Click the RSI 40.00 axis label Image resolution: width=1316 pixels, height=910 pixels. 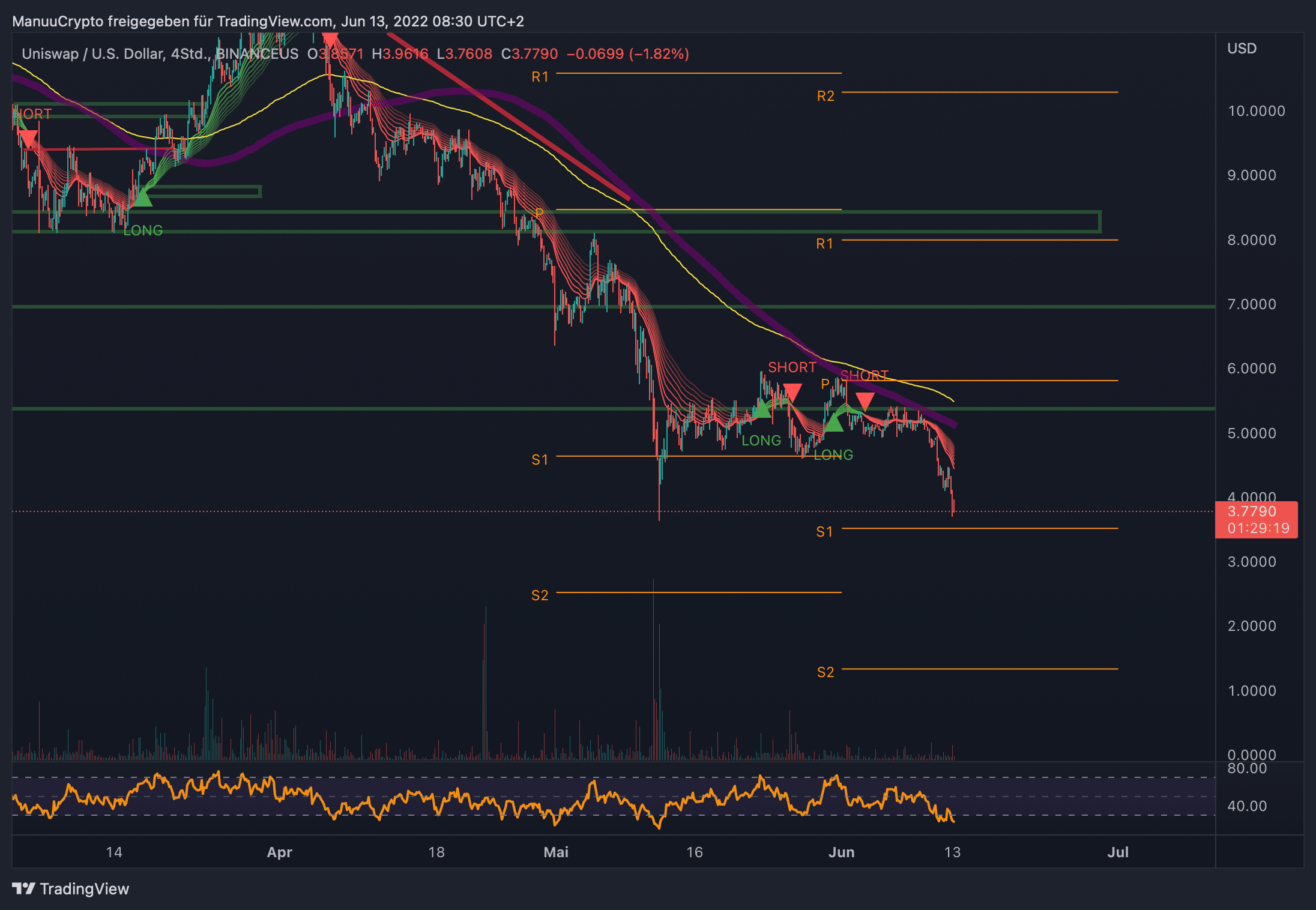1247,806
